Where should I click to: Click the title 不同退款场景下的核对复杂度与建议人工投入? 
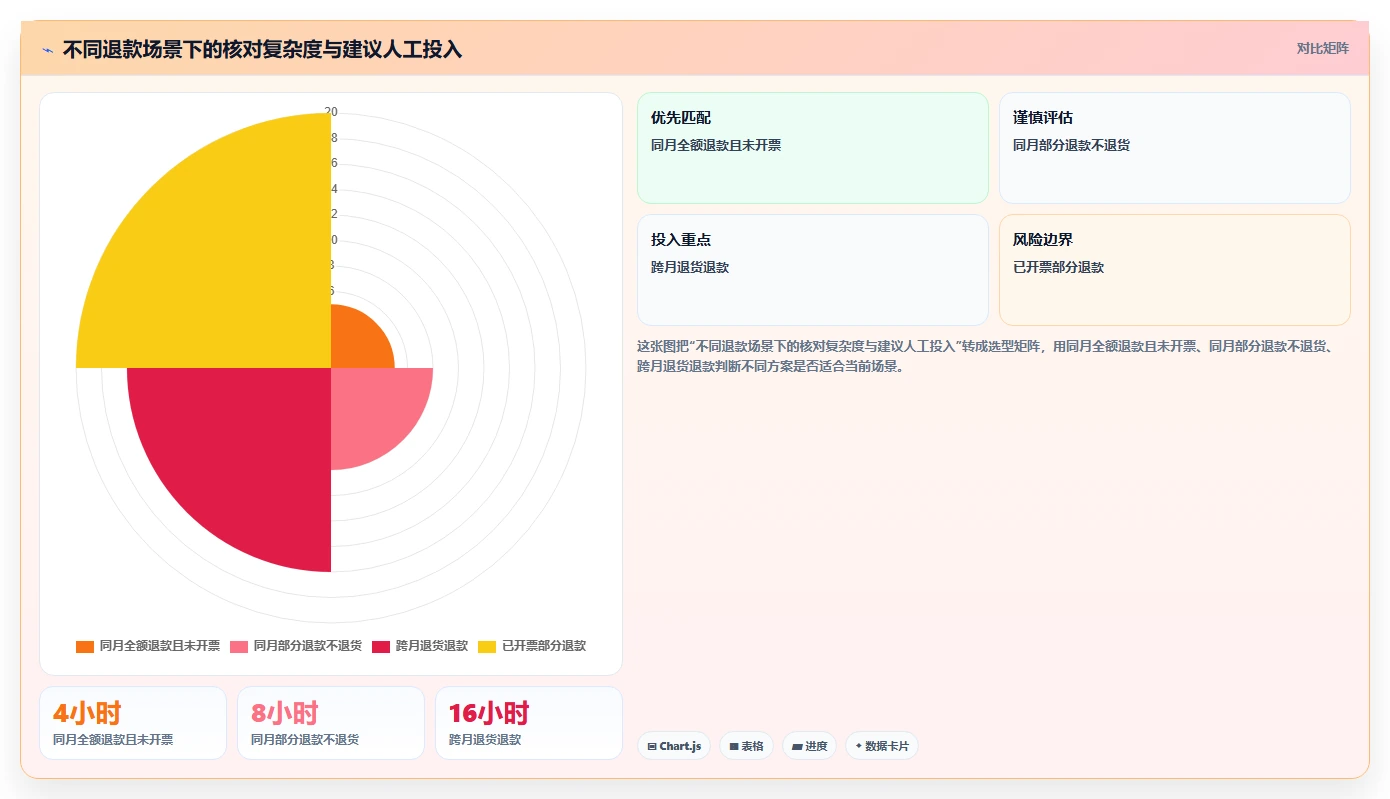tap(262, 50)
